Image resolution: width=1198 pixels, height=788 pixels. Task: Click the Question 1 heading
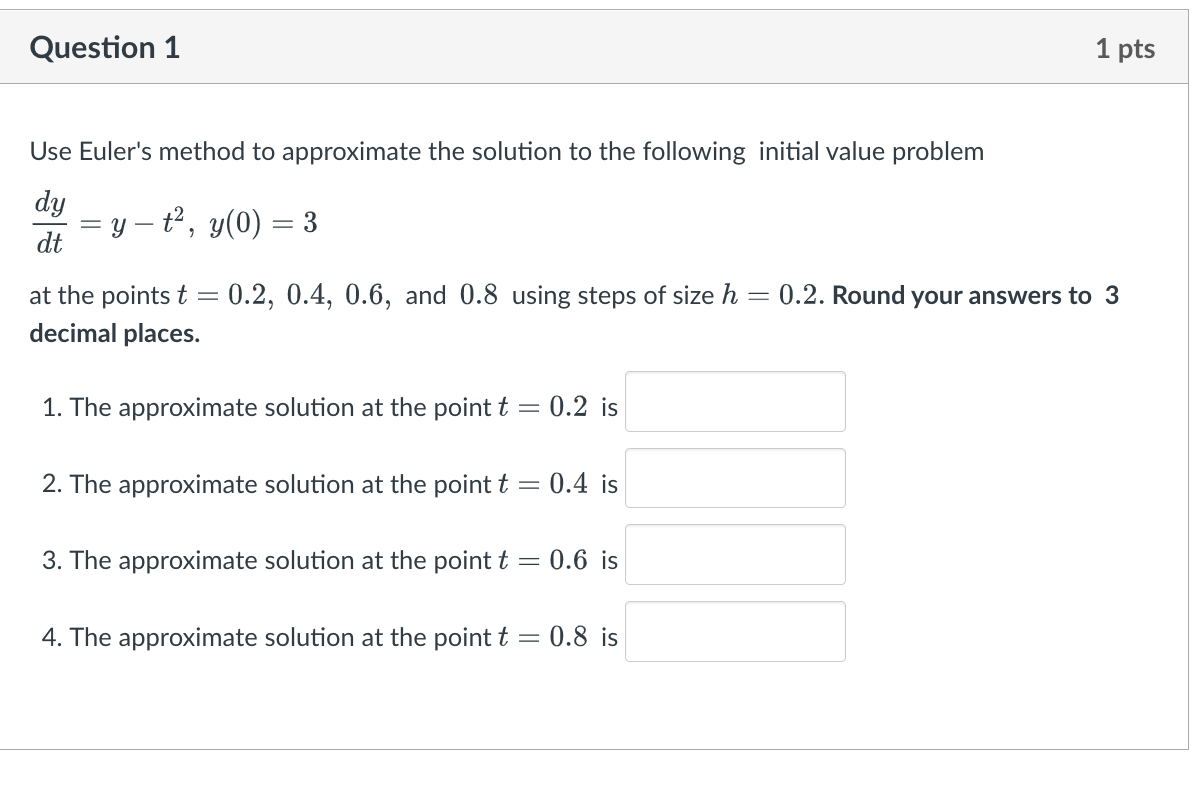(105, 47)
